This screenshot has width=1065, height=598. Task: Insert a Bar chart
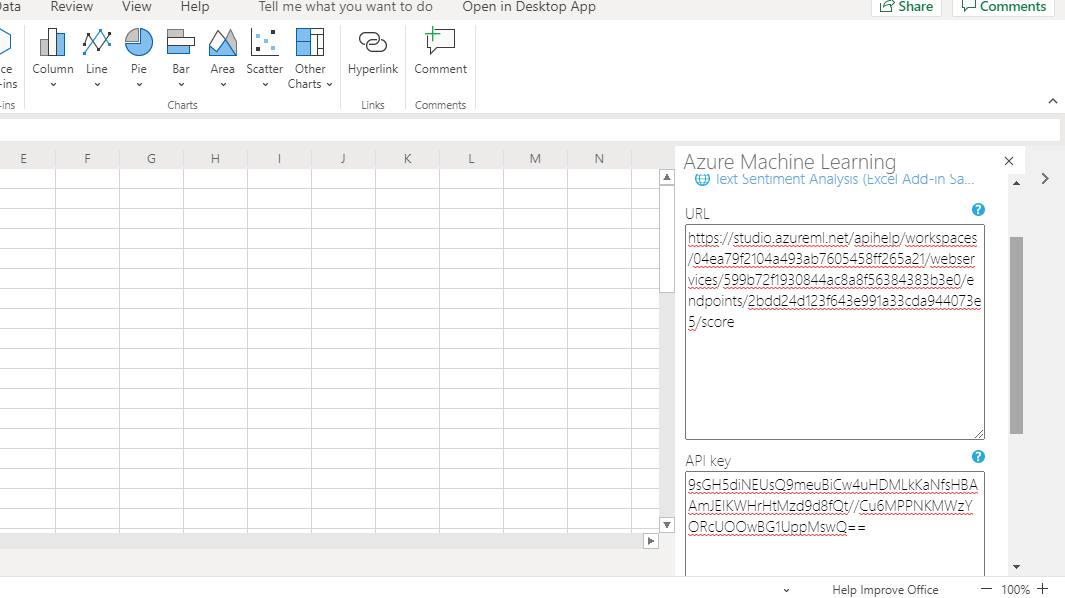click(181, 58)
